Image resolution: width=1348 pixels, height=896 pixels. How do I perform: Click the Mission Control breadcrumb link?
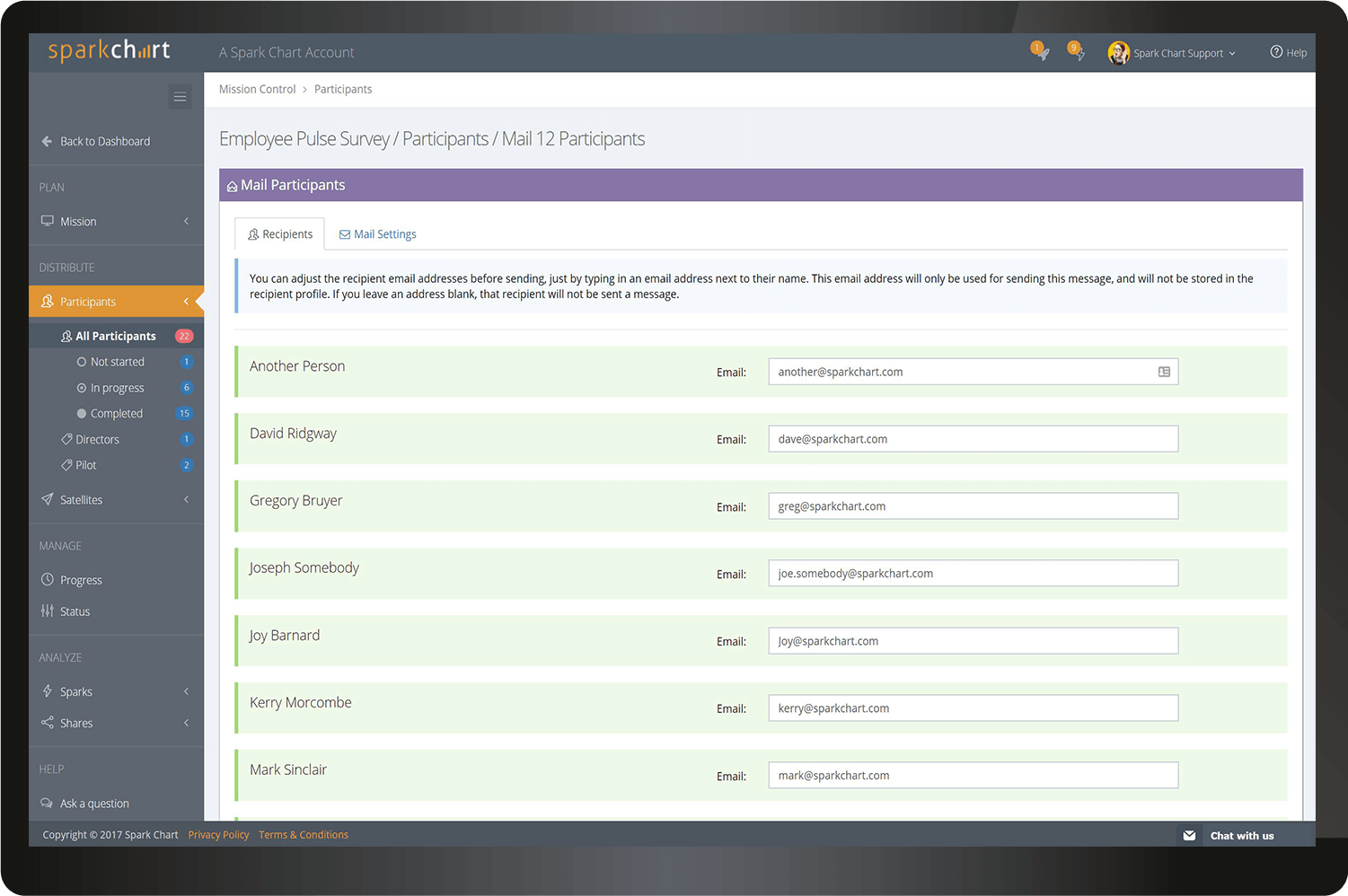point(257,89)
